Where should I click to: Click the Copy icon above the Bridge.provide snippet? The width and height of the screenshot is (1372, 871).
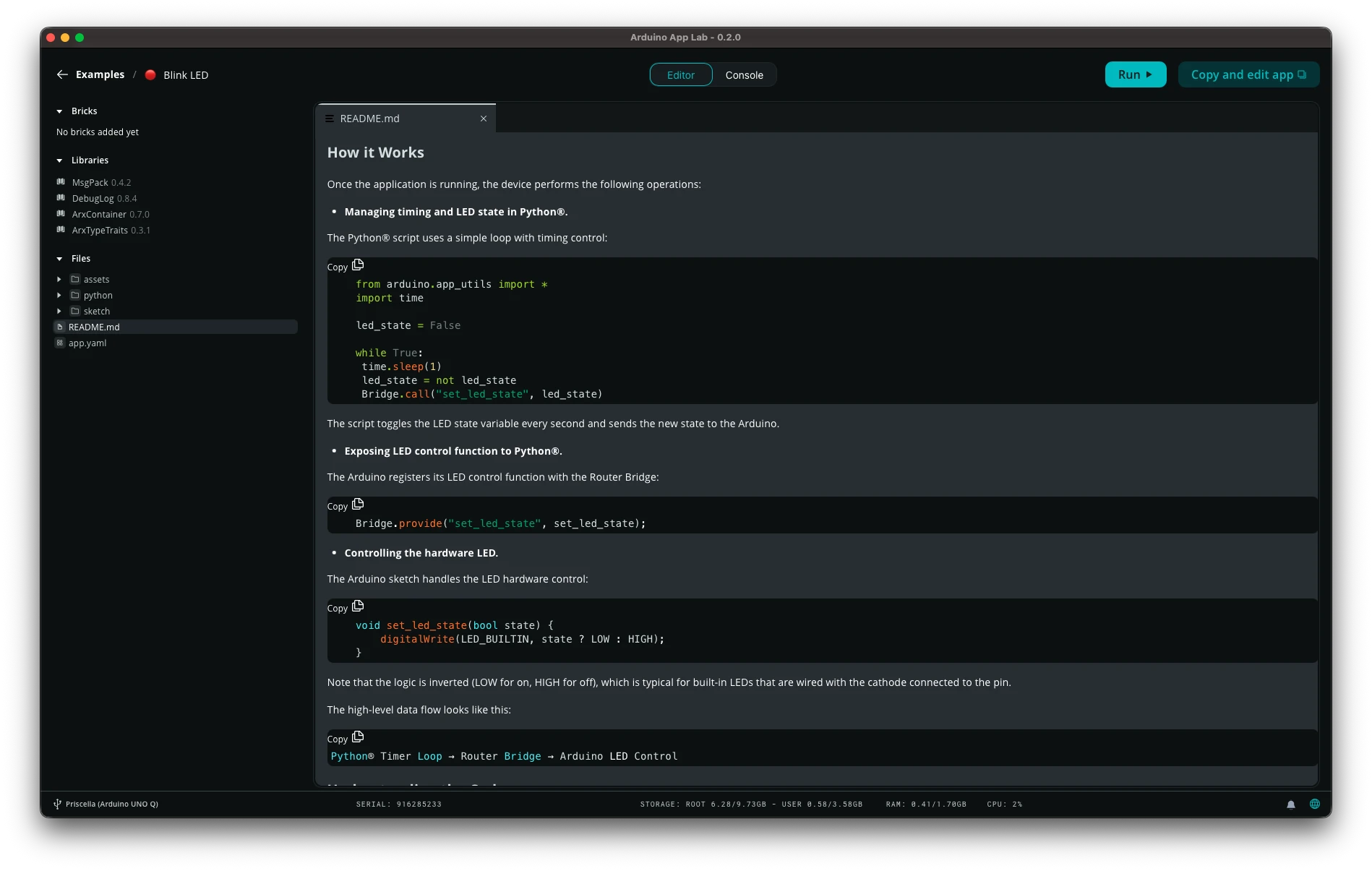358,504
